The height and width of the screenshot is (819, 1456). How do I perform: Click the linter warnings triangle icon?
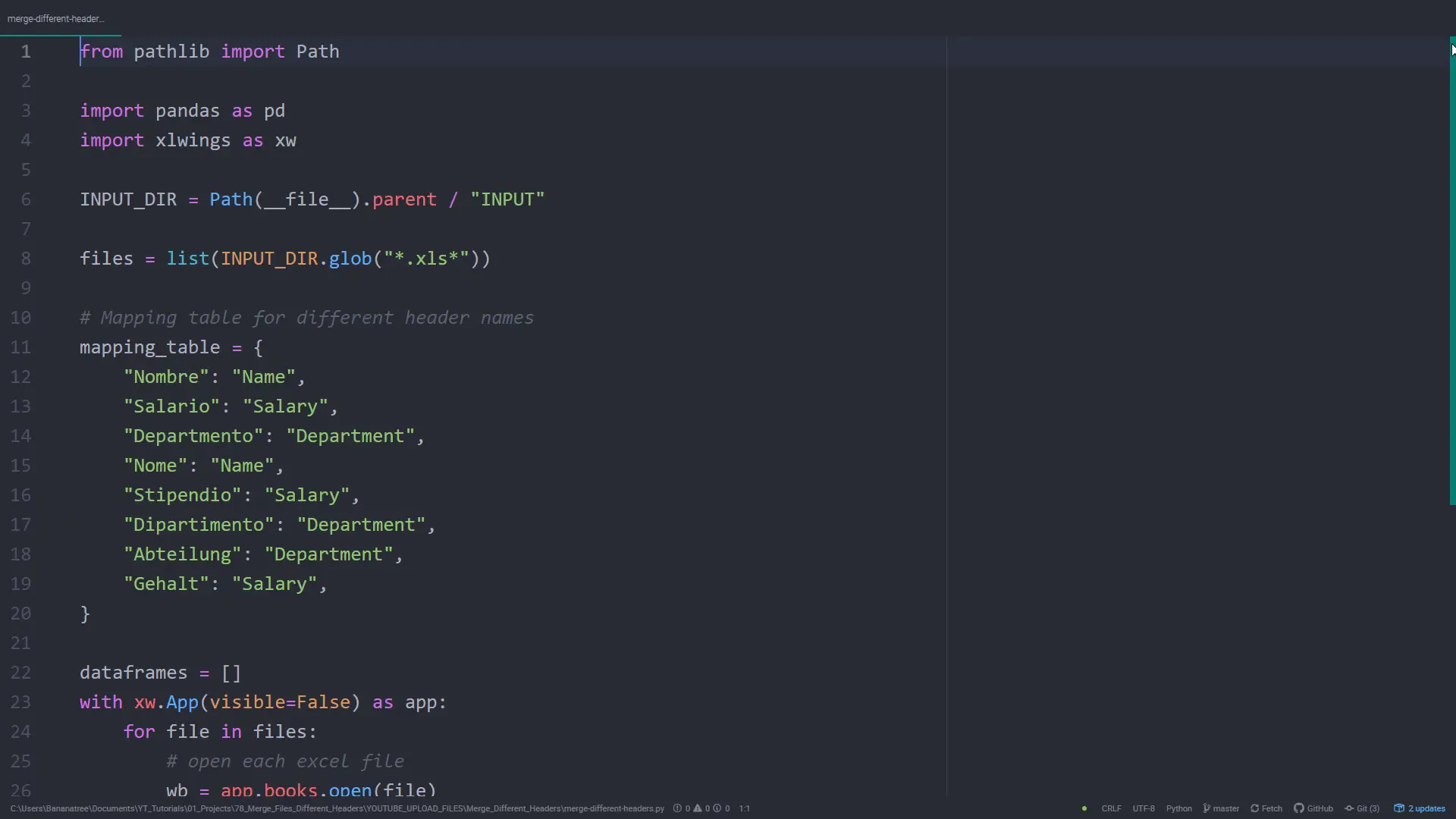pos(698,808)
